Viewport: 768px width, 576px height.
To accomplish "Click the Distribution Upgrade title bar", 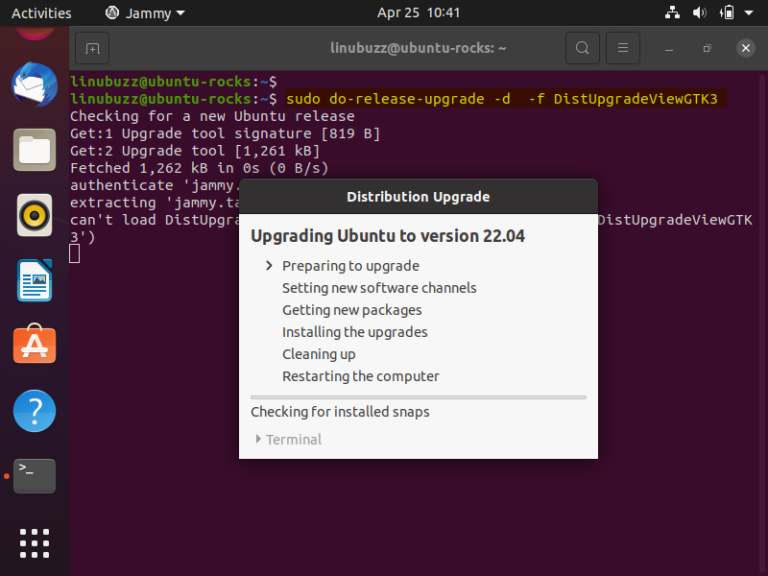I will 418,196.
